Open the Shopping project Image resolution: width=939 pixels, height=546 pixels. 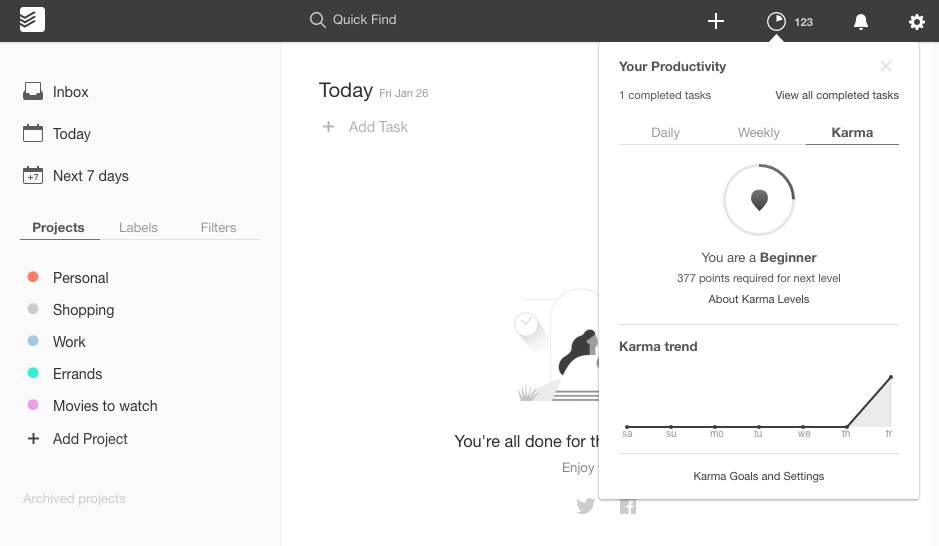click(83, 310)
